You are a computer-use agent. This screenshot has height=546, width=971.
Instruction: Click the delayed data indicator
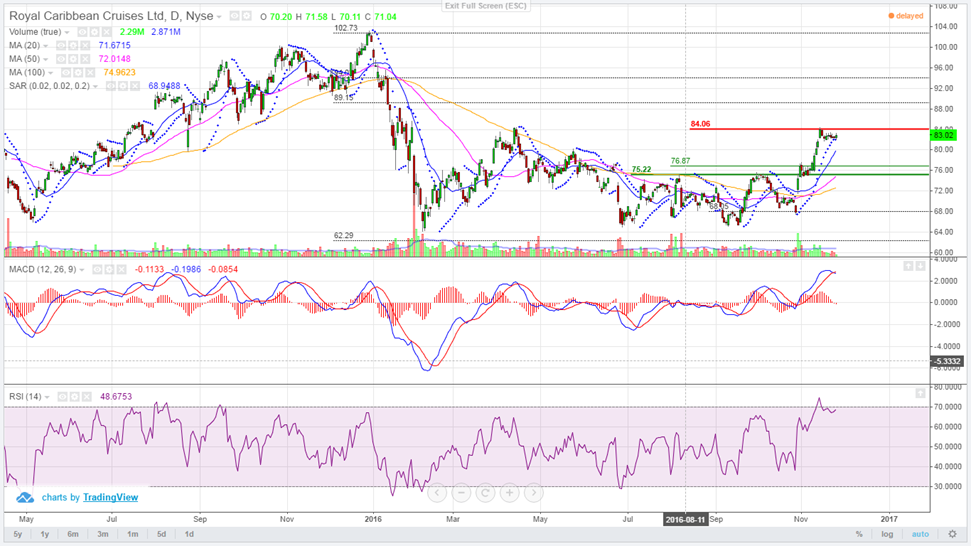pyautogui.click(x=906, y=16)
